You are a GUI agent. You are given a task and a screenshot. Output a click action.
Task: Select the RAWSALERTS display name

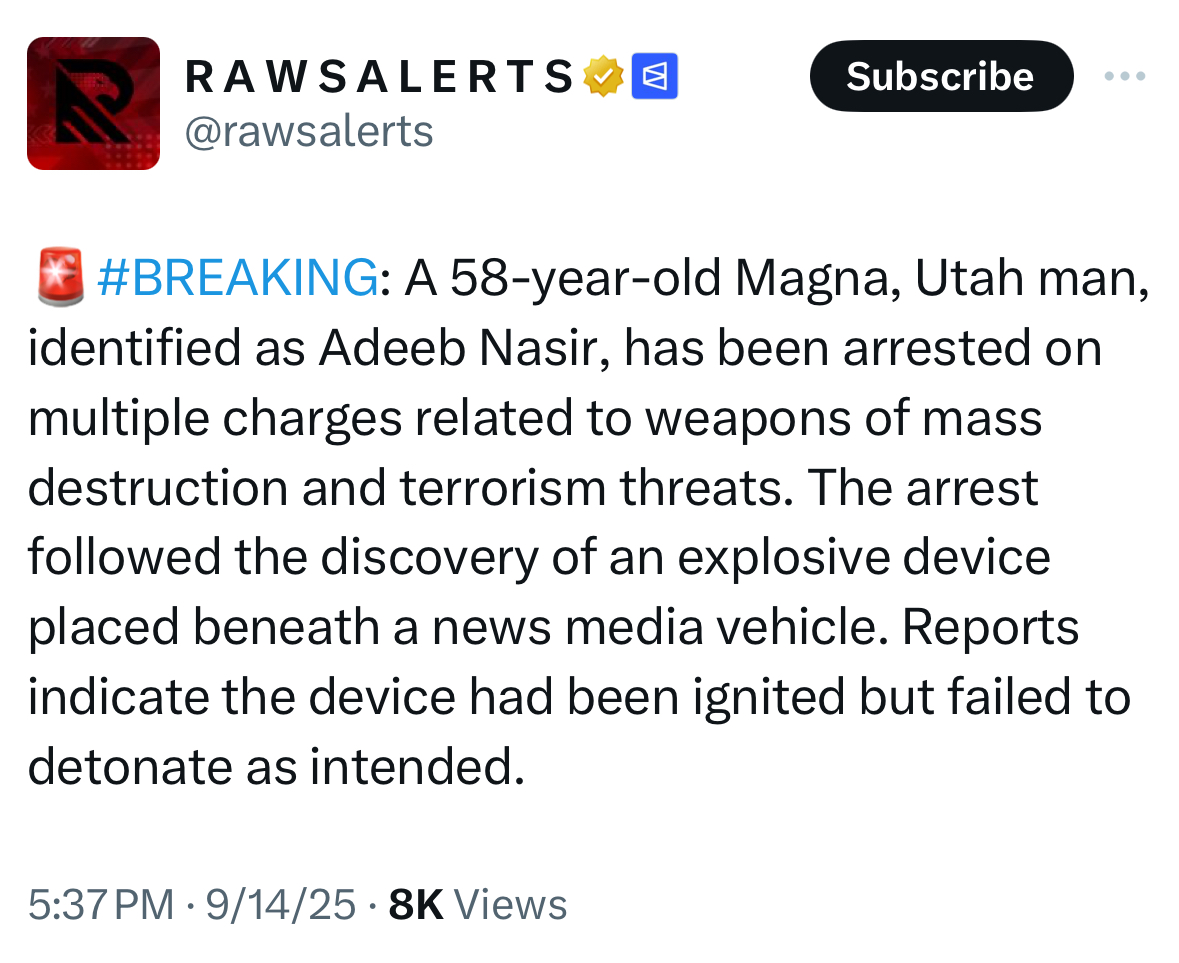pyautogui.click(x=380, y=77)
